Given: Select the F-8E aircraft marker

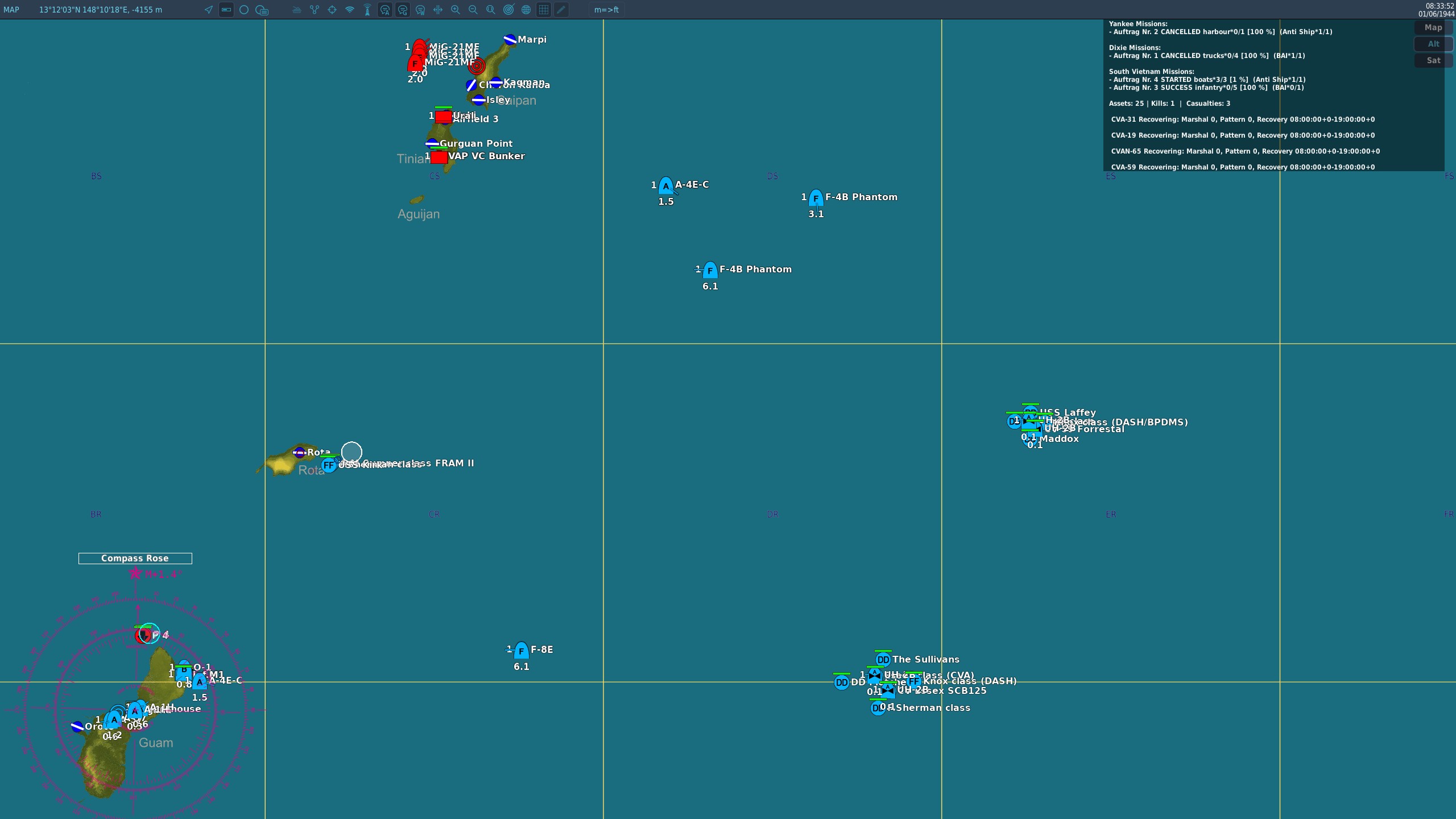Looking at the screenshot, I should [521, 651].
